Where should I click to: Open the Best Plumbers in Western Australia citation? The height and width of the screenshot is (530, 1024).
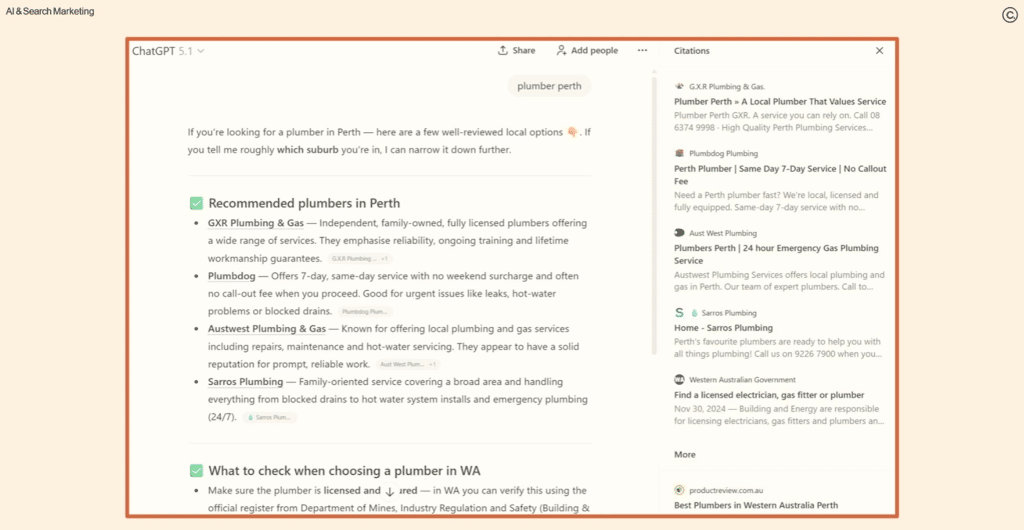point(756,505)
